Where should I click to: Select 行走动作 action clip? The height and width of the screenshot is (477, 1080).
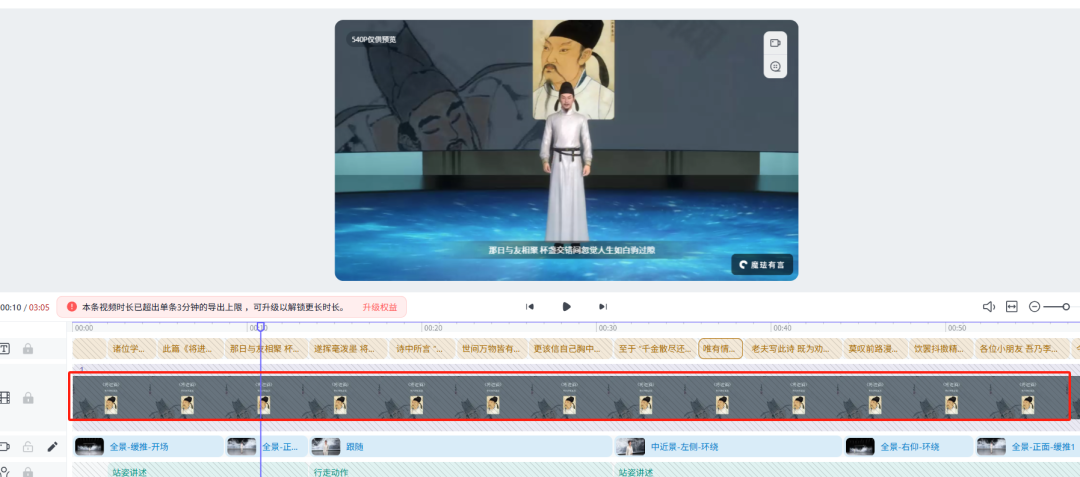click(461, 471)
